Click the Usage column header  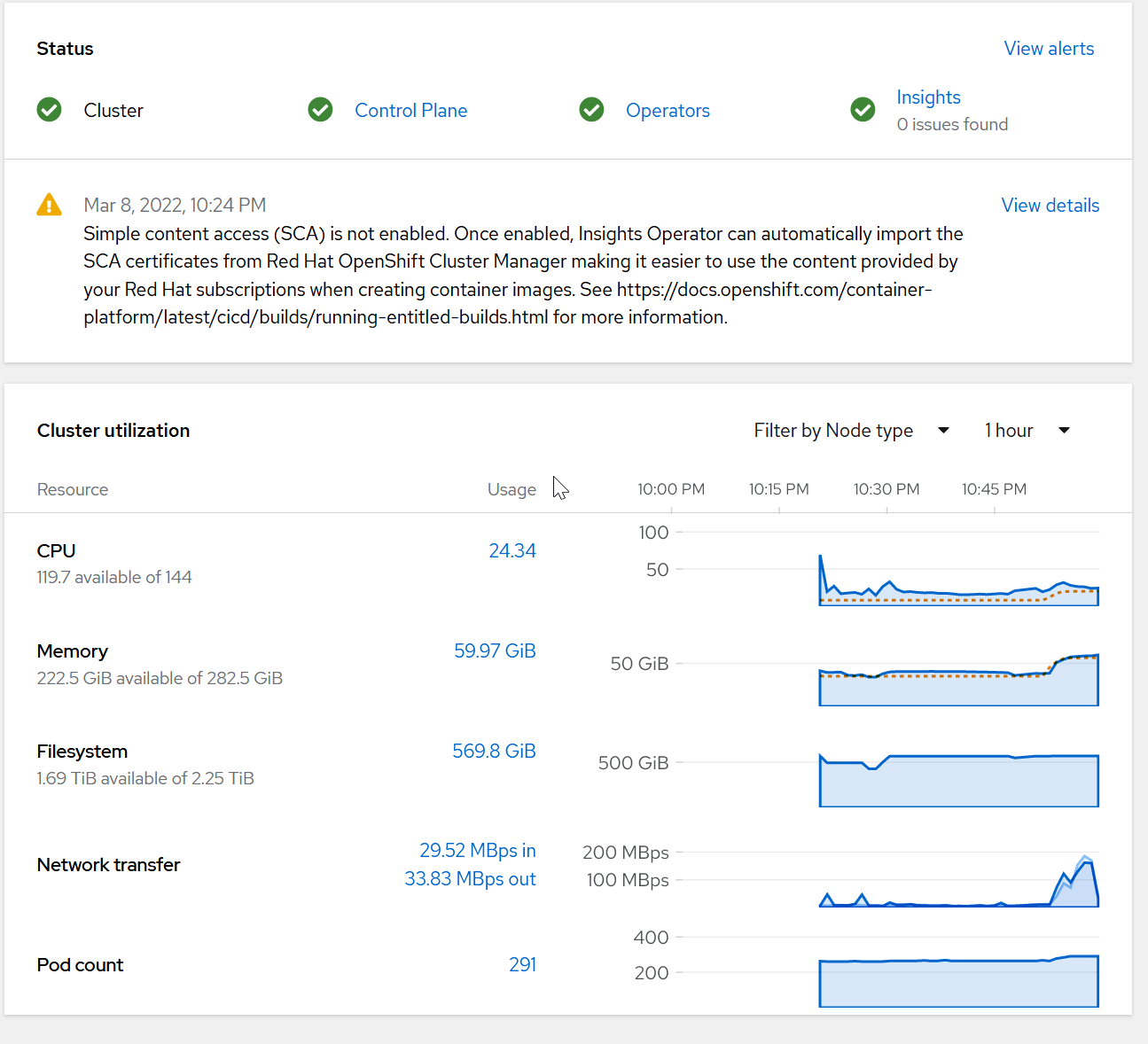[512, 490]
